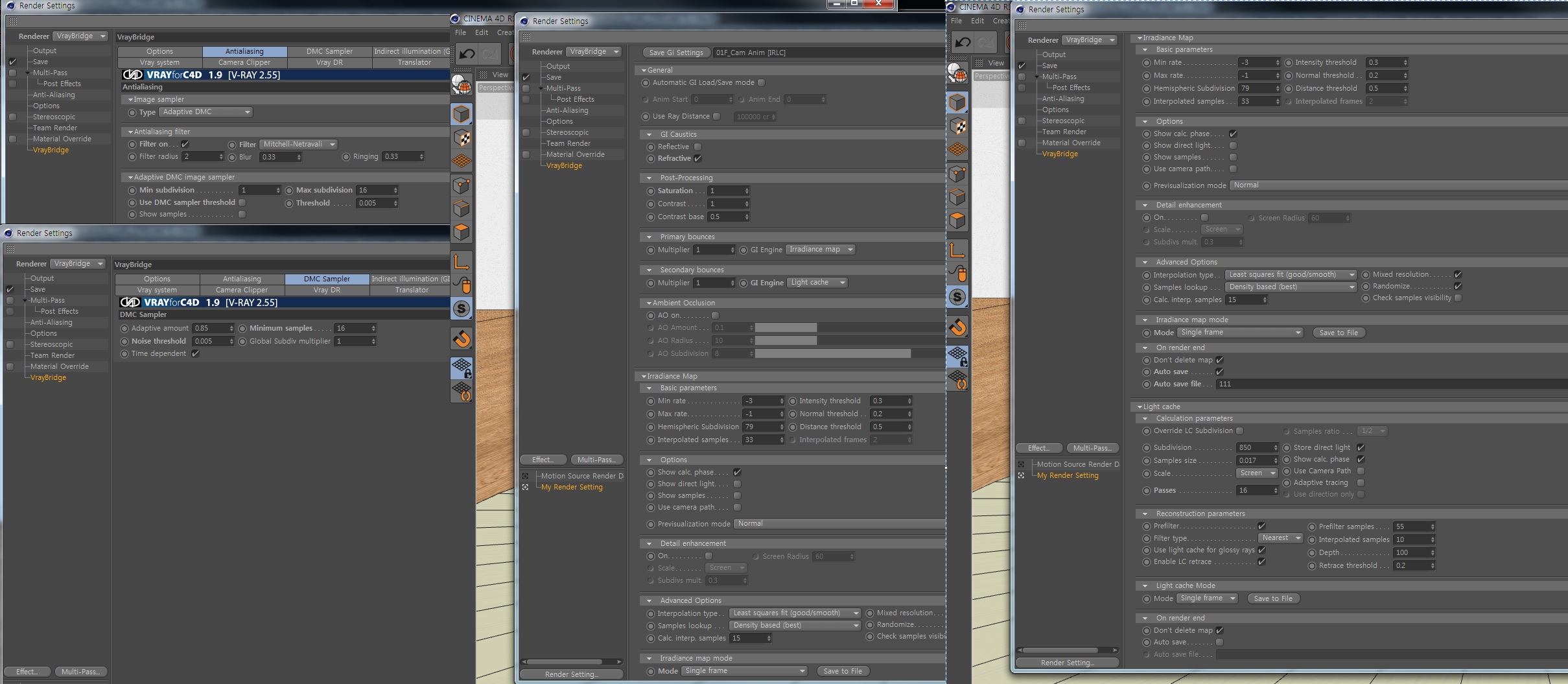The height and width of the screenshot is (684, 1568).
Task: Toggle Viewport Solo S icon in right Cinema 4D window
Action: click(957, 297)
